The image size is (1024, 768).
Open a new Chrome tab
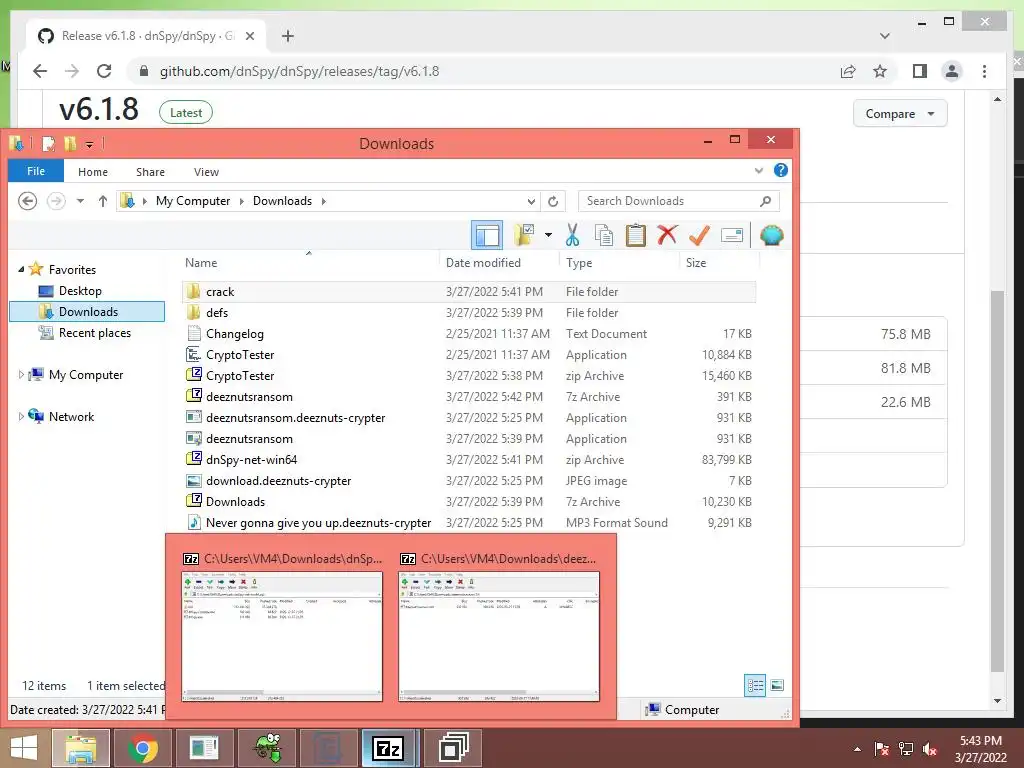click(287, 36)
